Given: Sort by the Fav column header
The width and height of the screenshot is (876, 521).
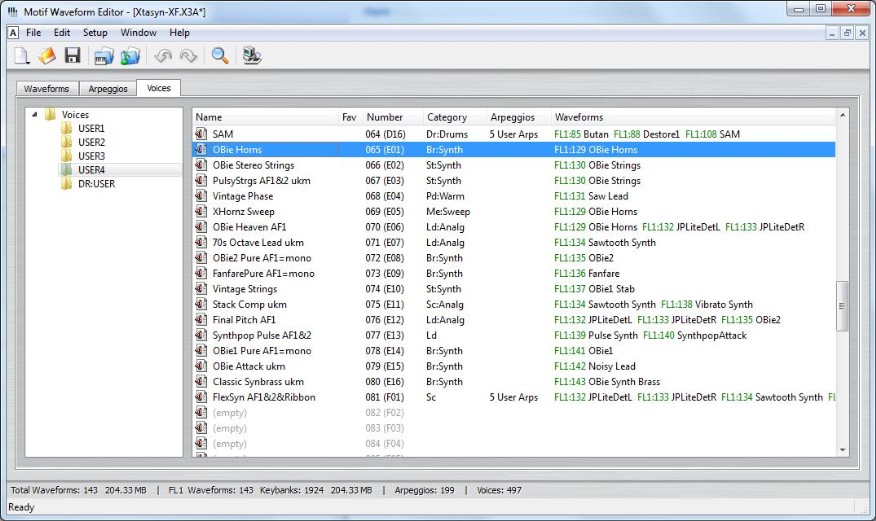Looking at the screenshot, I should (x=349, y=117).
